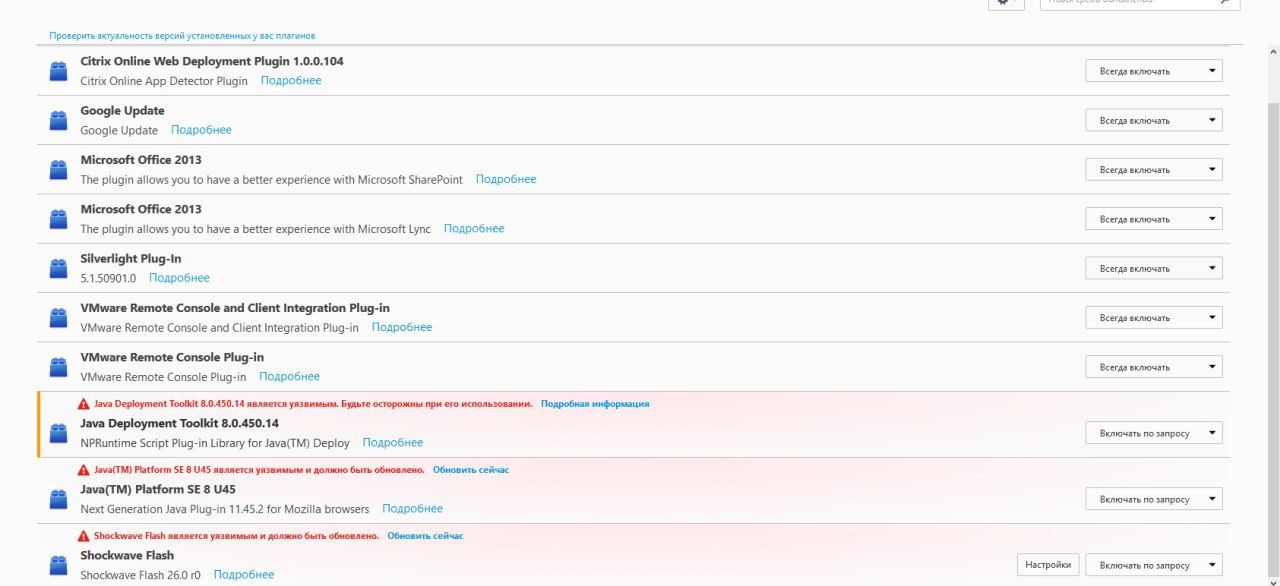Click 'Обновить сейчас' in the Shockwave Flash warning
This screenshot has width=1280, height=586.
pyautogui.click(x=425, y=536)
